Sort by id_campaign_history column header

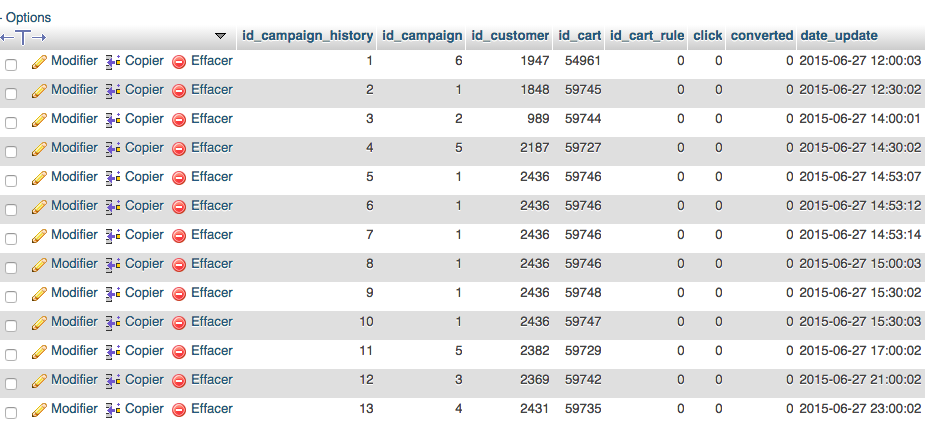[307, 36]
